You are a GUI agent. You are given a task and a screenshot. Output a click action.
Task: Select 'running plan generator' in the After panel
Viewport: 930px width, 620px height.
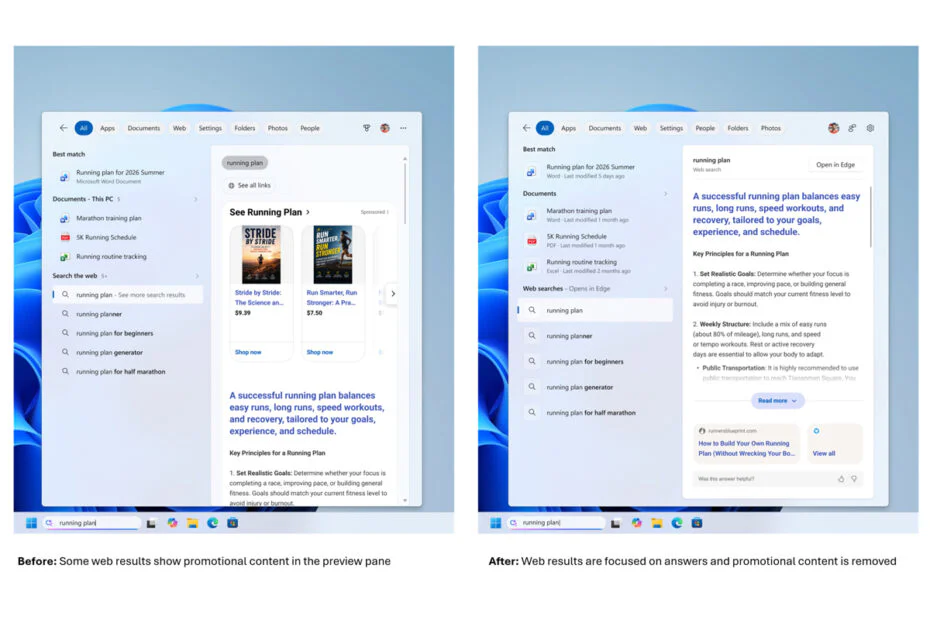594,387
